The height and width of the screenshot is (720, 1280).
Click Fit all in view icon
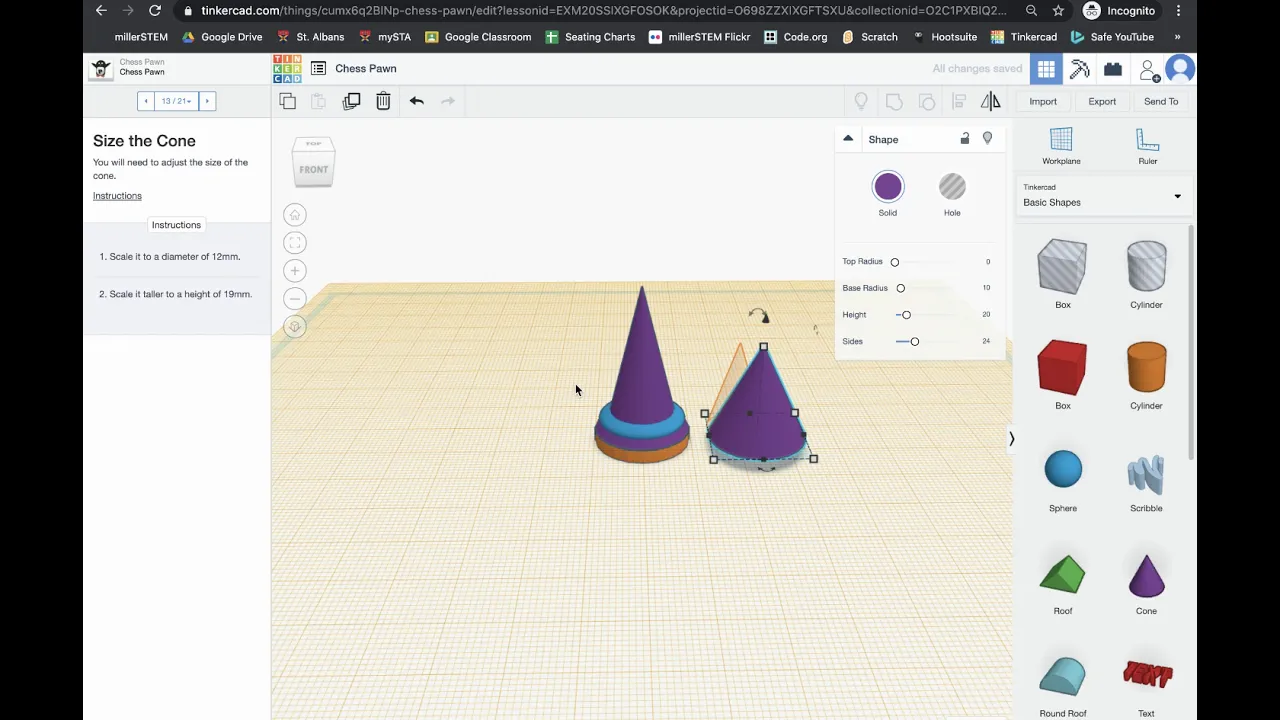[x=295, y=243]
